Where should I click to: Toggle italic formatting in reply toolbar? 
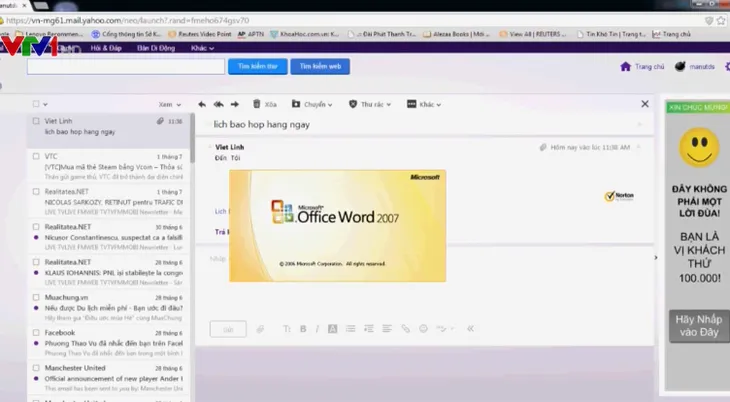pos(317,329)
